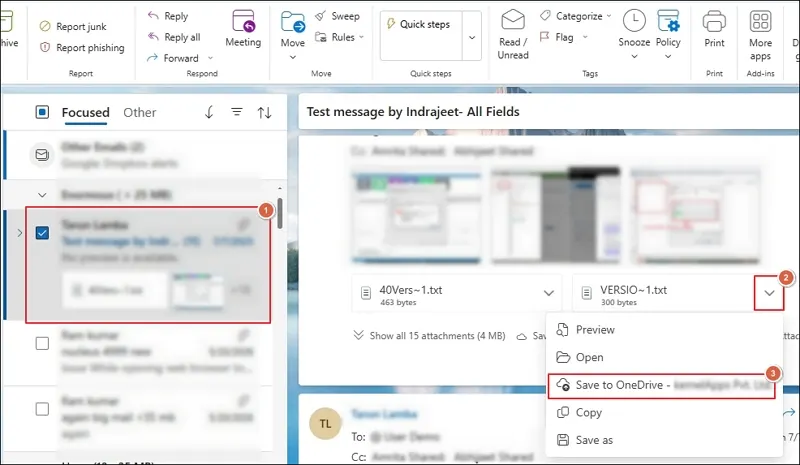Flag the selected message
The image size is (800, 465).
tap(557, 37)
